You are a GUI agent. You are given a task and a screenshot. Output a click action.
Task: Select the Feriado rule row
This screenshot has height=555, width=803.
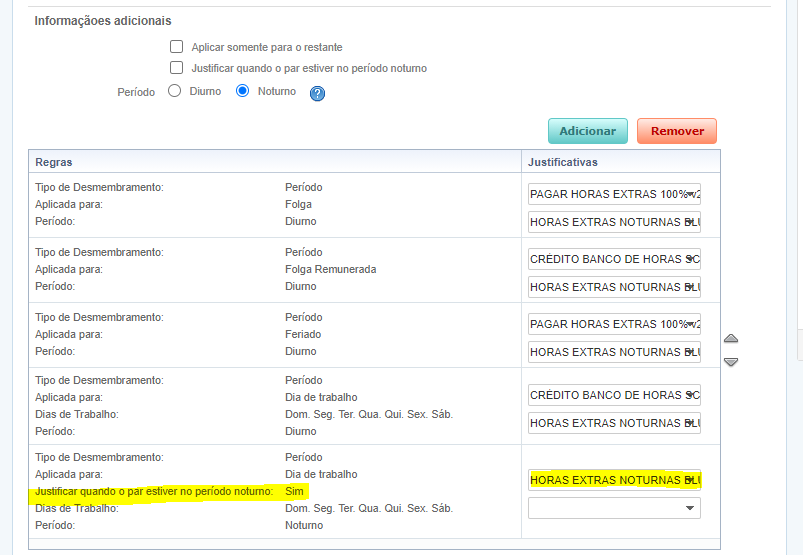[x=275, y=335]
